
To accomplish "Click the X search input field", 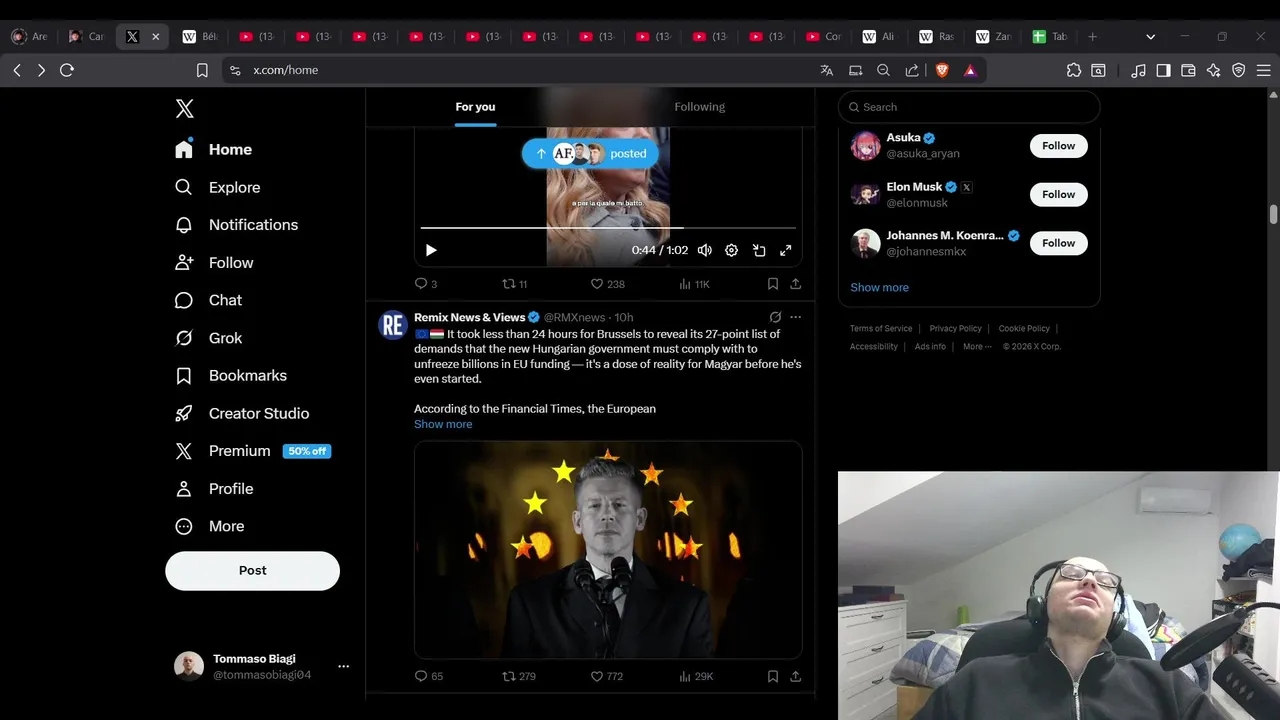I will pos(969,107).
